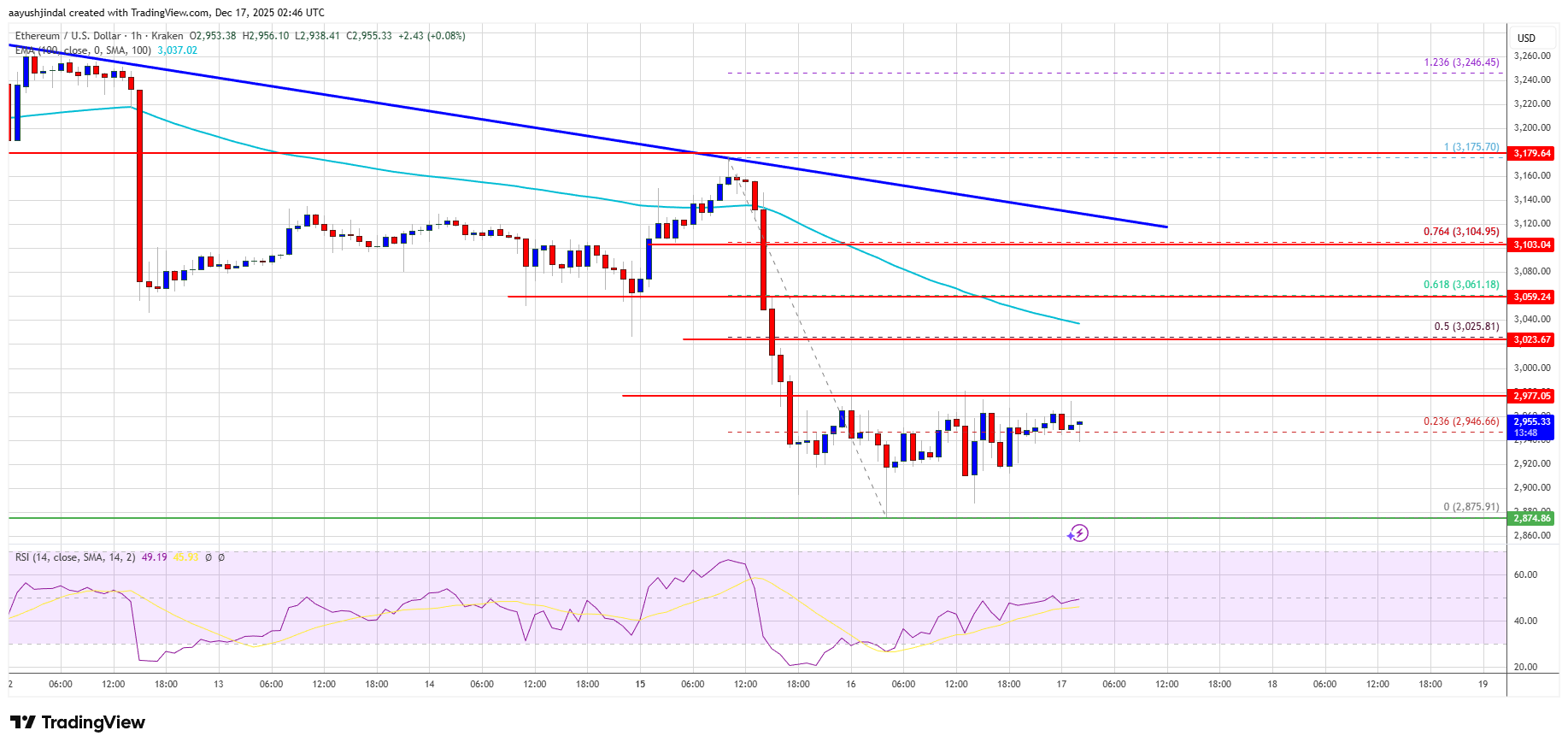The image size is (1568, 748).
Task: Select the red 3,179.64 price label
Action: 1532,153
